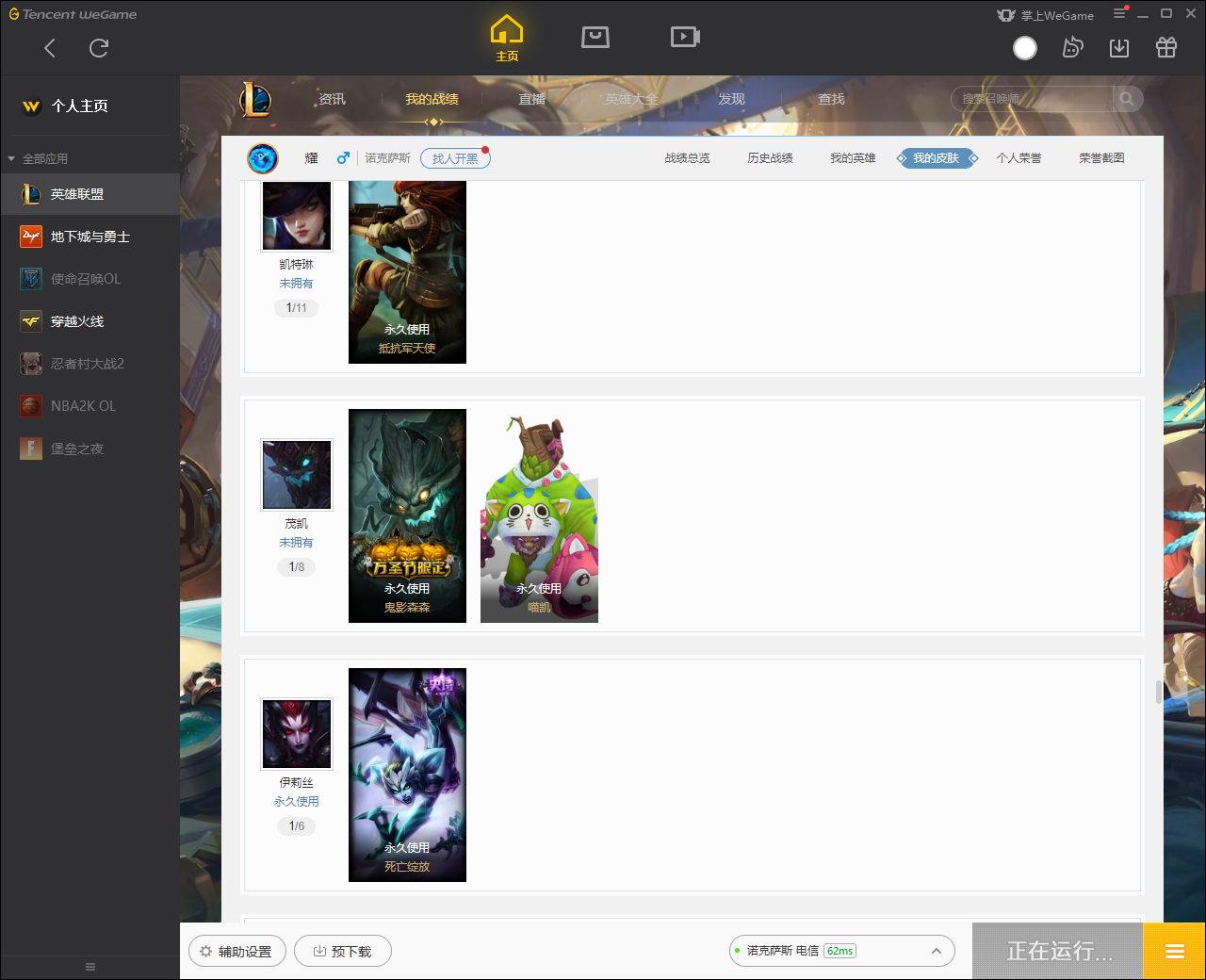Open 辅助设置 settings button

click(x=236, y=952)
